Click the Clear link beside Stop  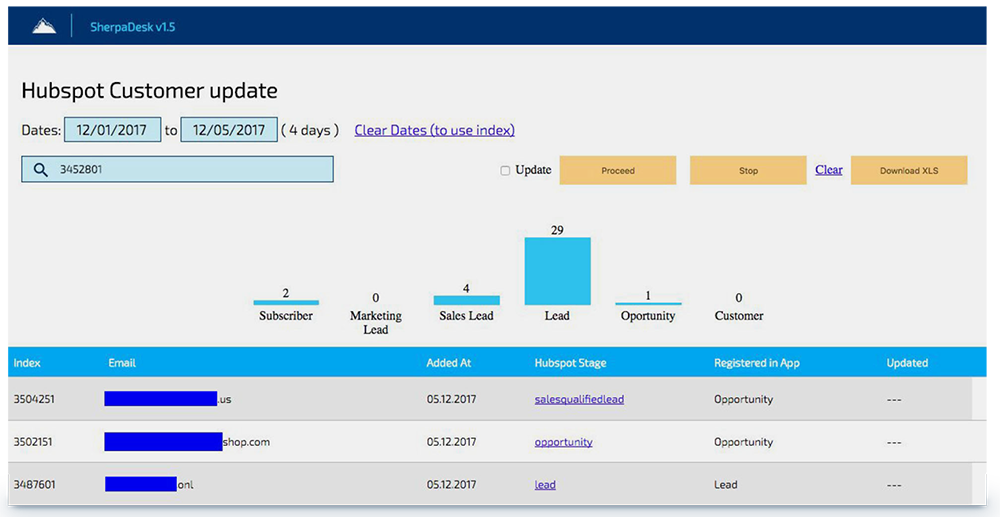(x=828, y=170)
